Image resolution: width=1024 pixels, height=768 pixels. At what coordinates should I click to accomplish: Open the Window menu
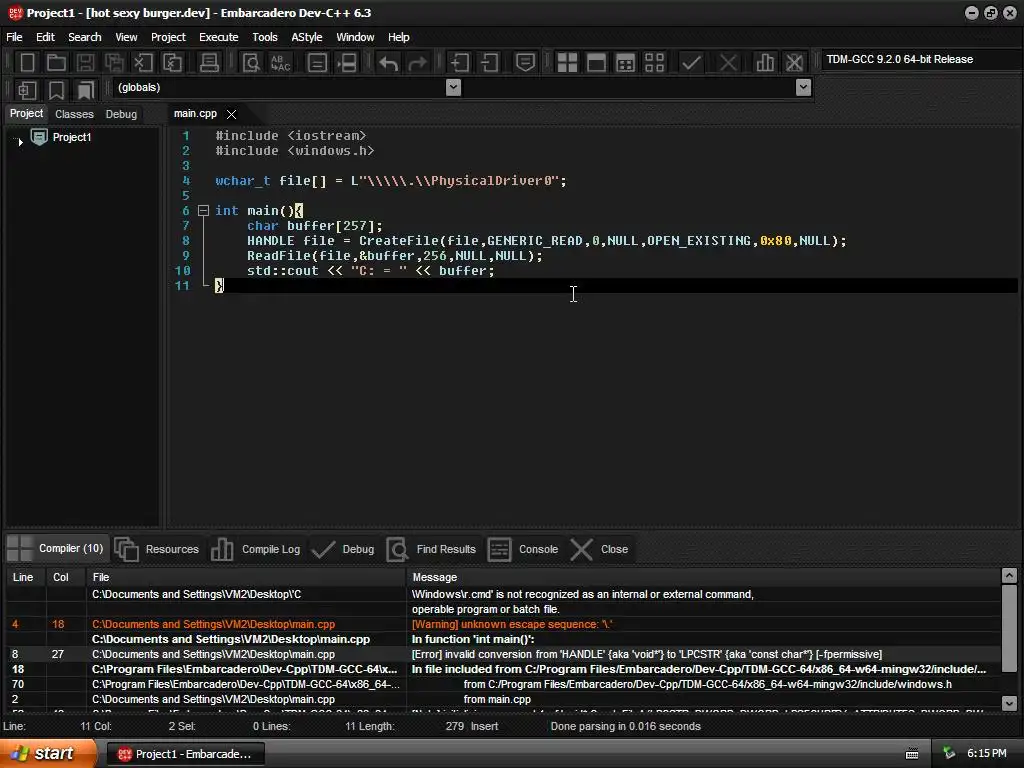(x=355, y=37)
